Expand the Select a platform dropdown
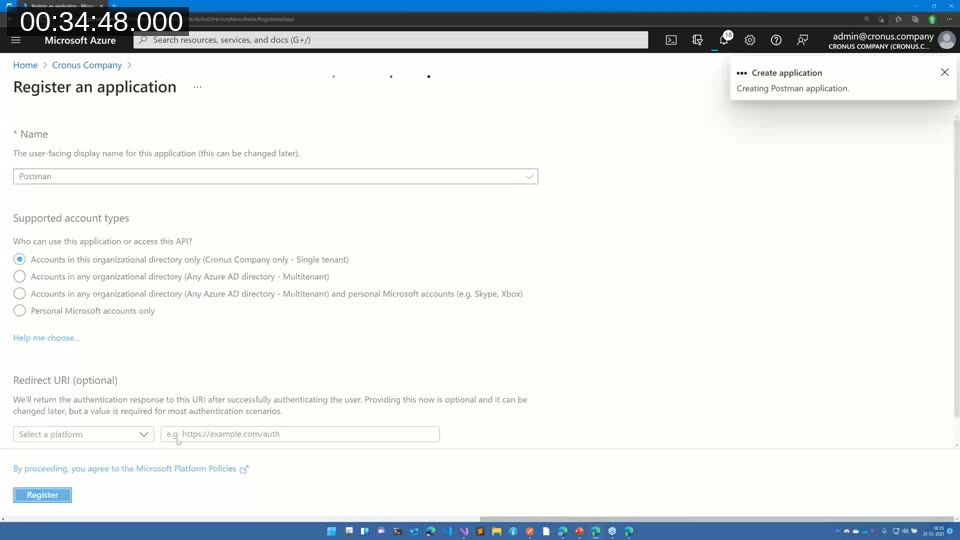Screen dimensions: 960x540 83,434
